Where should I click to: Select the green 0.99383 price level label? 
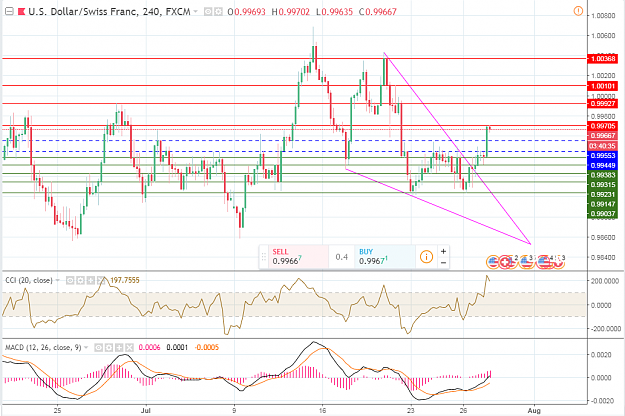click(603, 175)
